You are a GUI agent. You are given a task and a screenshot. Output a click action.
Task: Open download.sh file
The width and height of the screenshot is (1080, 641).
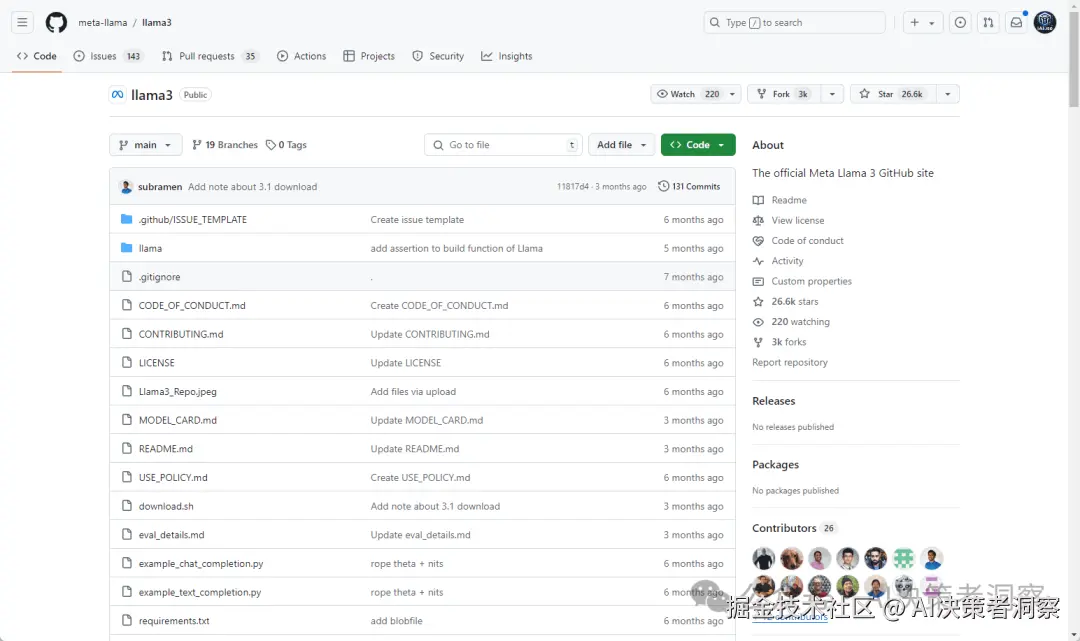(x=166, y=506)
